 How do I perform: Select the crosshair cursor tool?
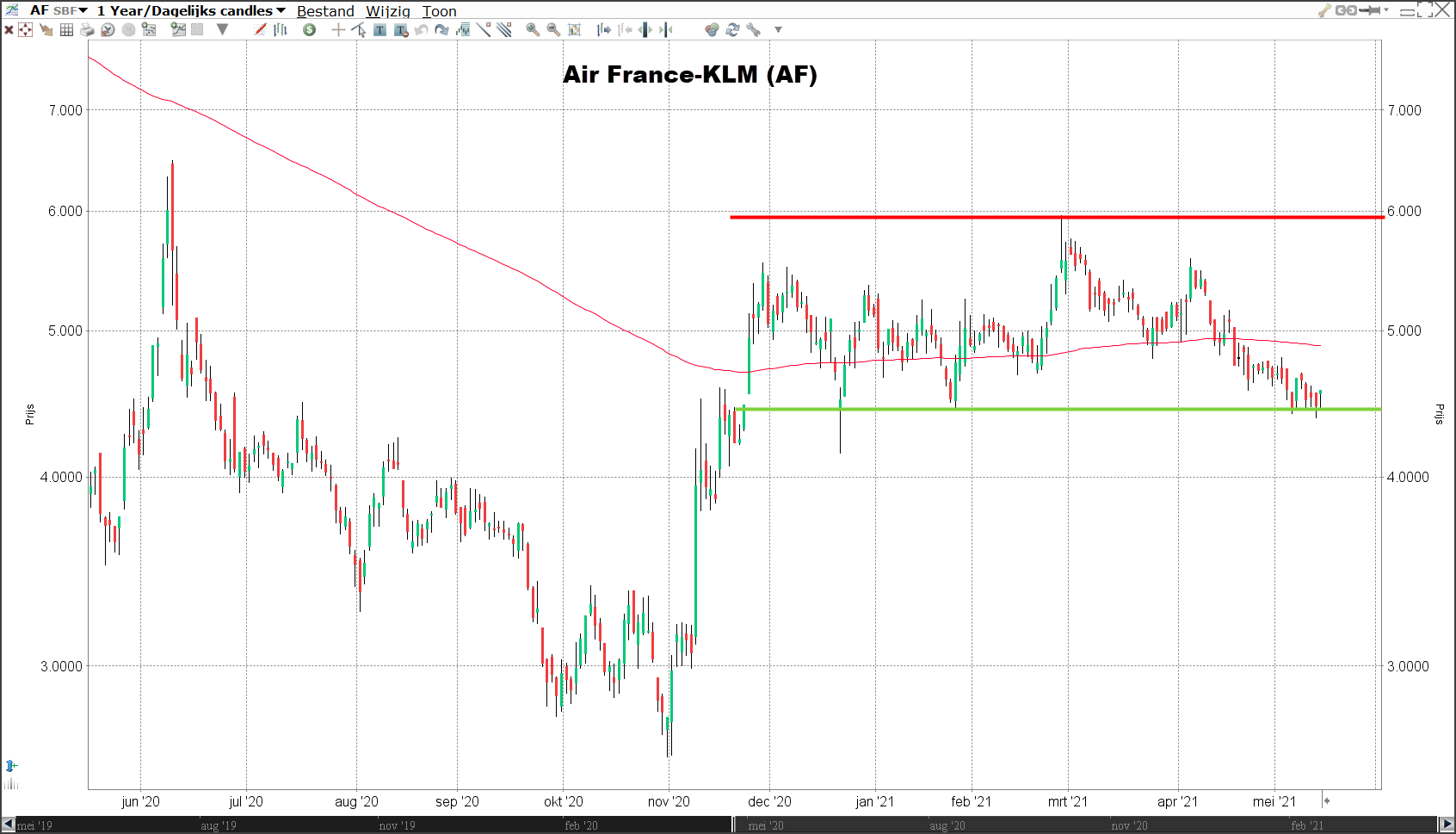pyautogui.click(x=338, y=30)
